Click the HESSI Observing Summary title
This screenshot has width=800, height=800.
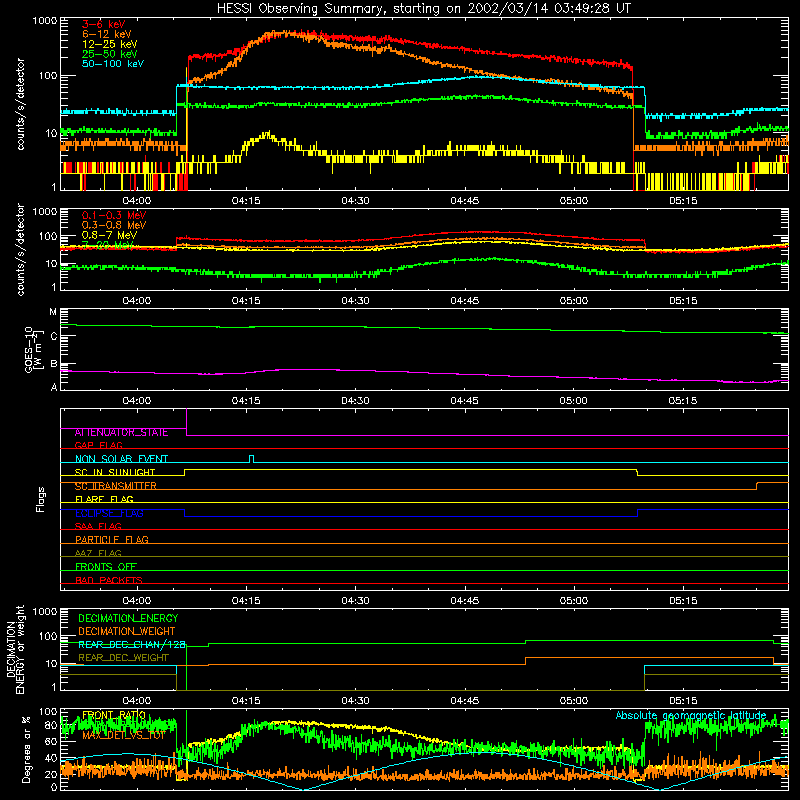tap(423, 9)
